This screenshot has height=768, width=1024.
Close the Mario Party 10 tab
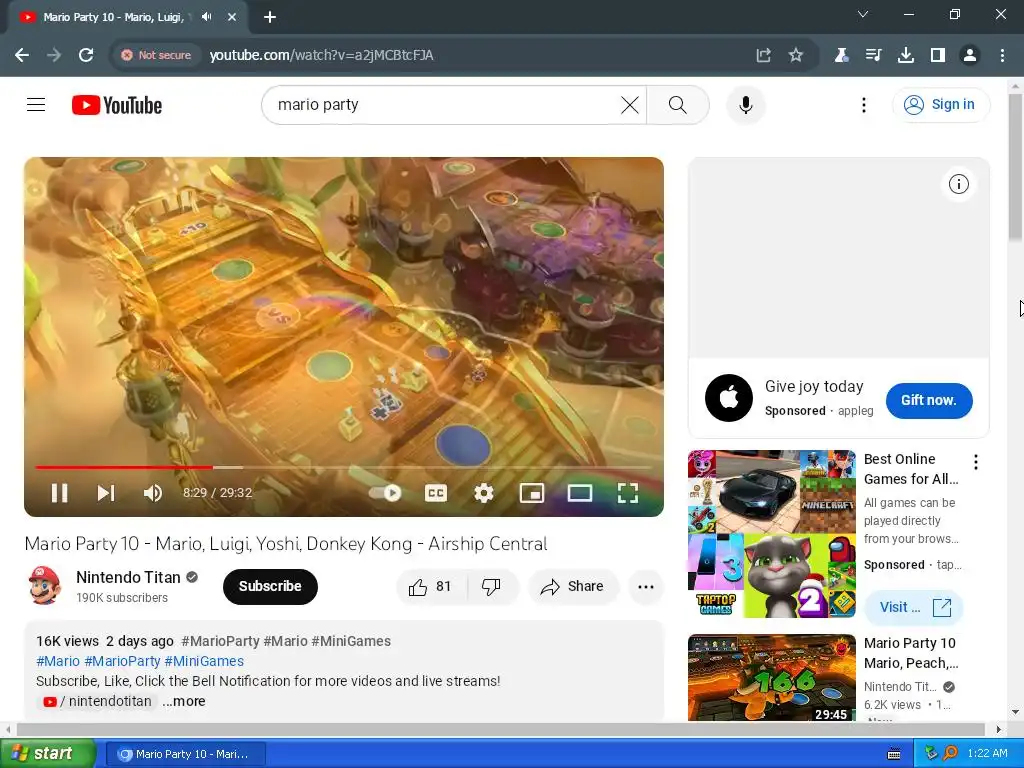pos(232,17)
